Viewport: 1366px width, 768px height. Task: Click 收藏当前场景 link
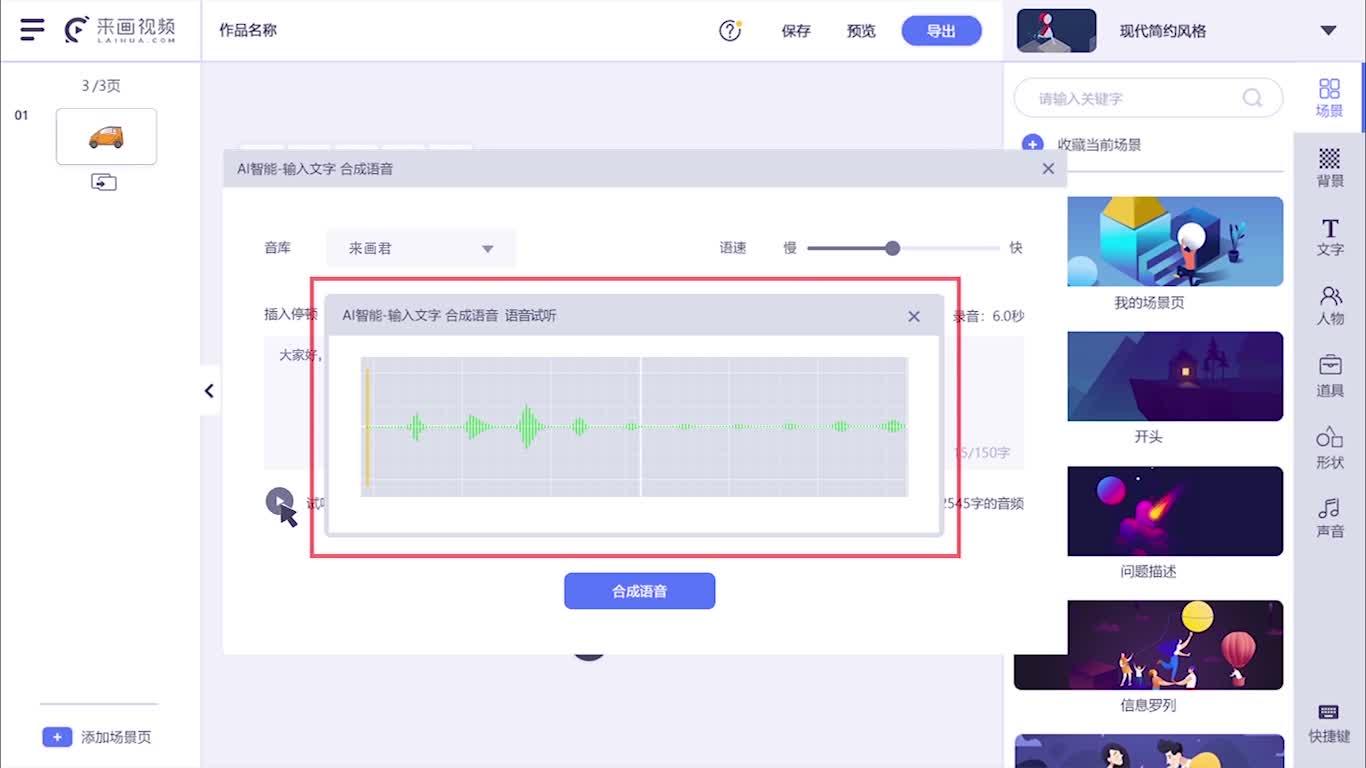pyautogui.click(x=1099, y=145)
